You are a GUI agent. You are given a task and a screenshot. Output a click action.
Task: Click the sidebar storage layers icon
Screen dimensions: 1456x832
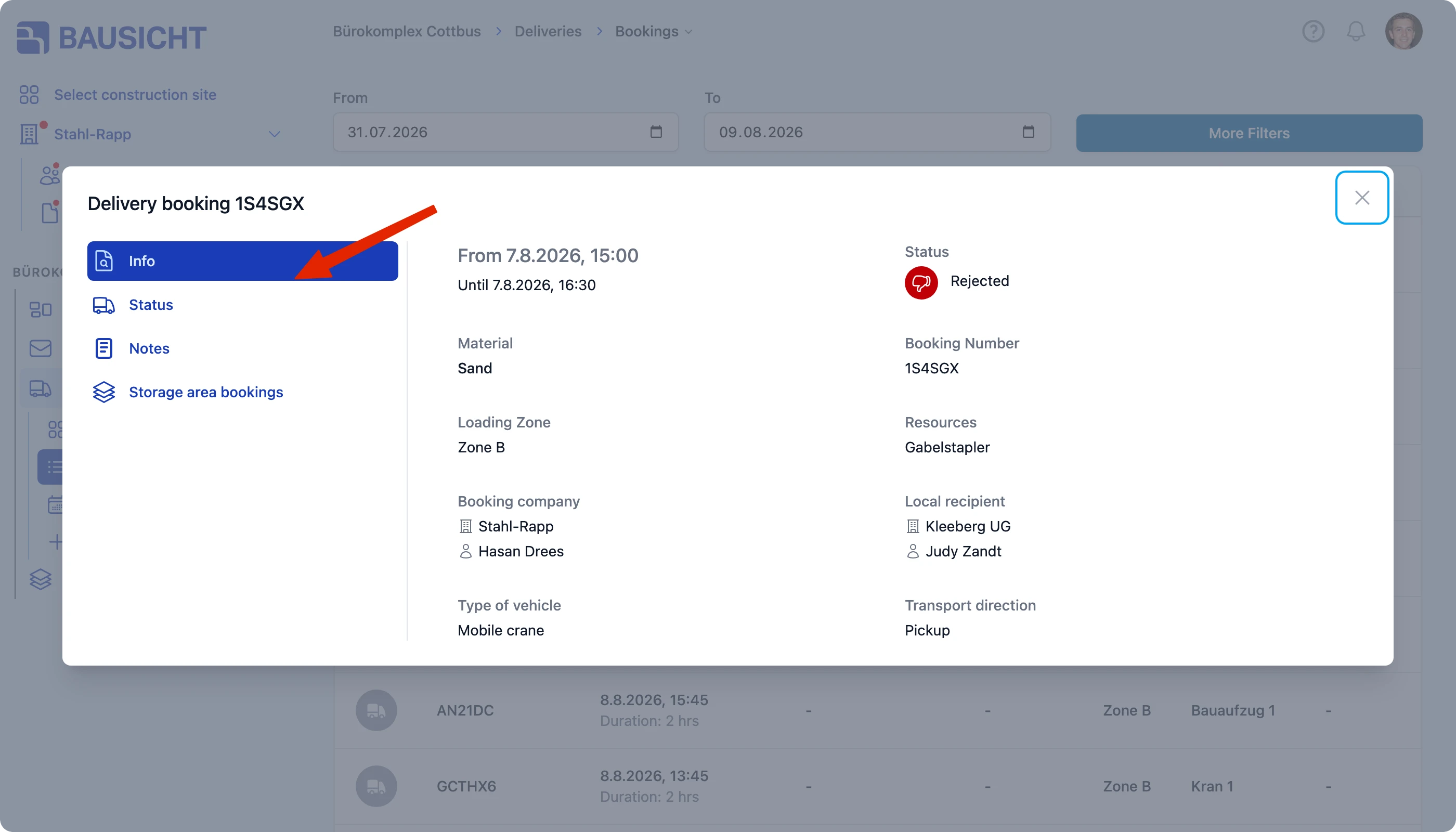[x=40, y=579]
